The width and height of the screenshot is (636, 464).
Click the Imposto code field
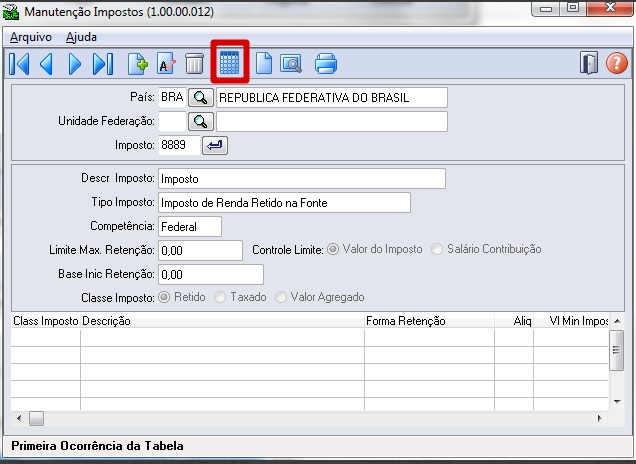pos(179,145)
